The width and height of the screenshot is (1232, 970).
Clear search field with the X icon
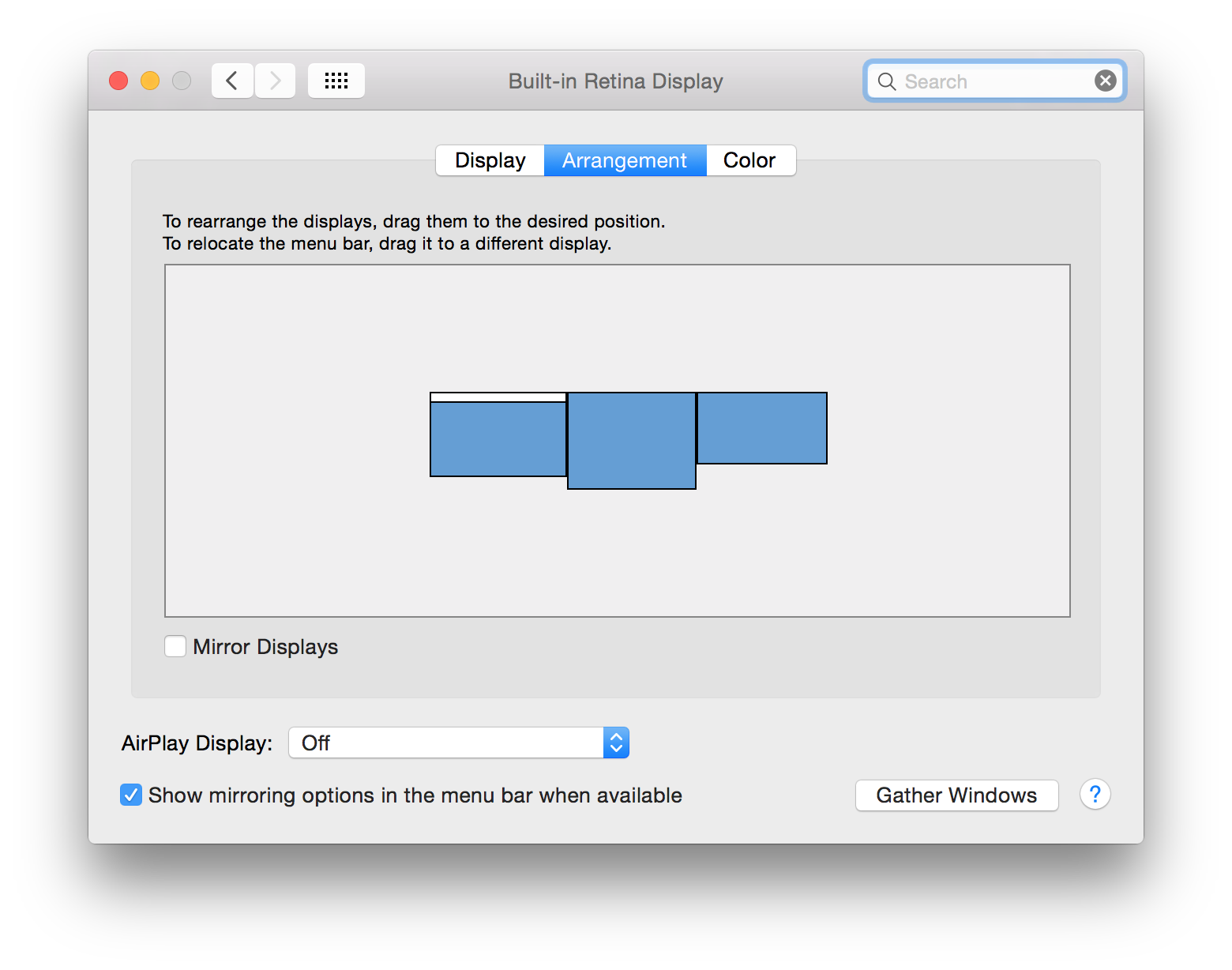[1106, 81]
